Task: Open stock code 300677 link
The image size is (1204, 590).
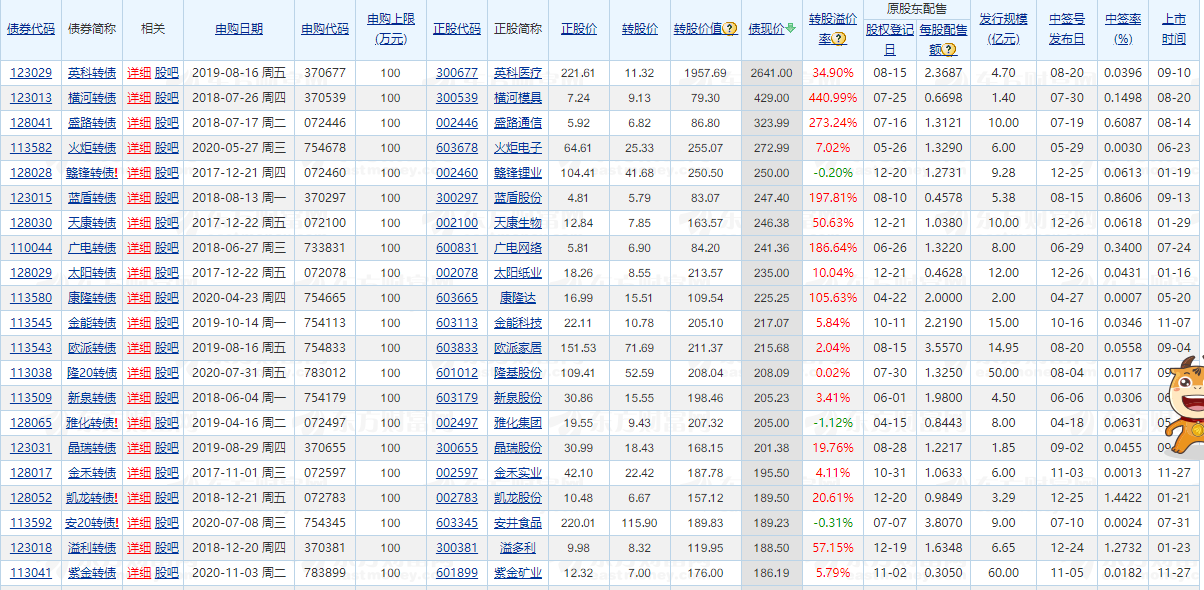Action: [457, 73]
